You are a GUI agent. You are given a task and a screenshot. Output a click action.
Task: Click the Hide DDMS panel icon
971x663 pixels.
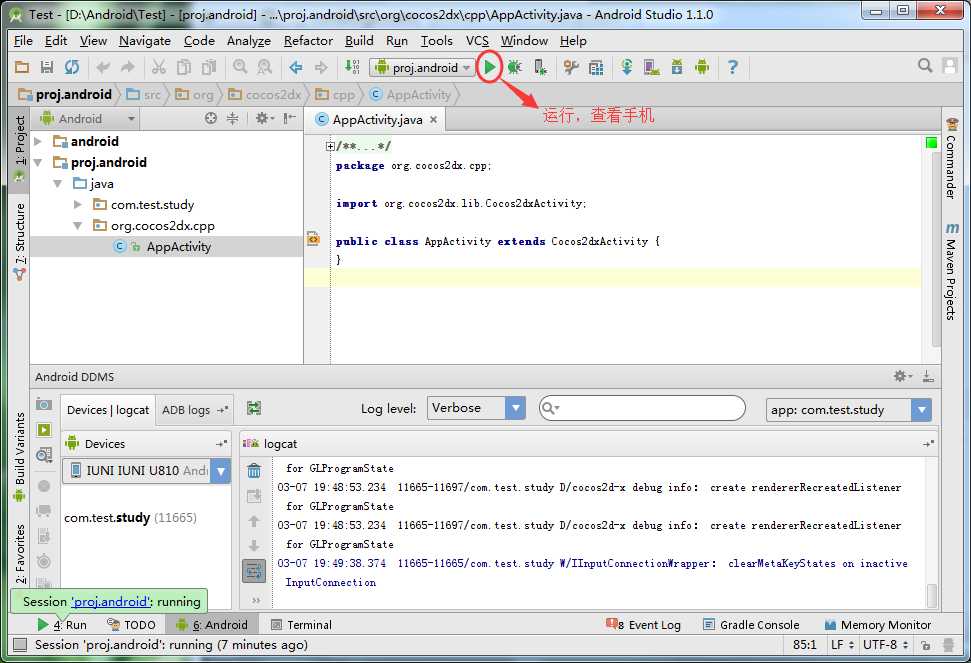(x=928, y=376)
